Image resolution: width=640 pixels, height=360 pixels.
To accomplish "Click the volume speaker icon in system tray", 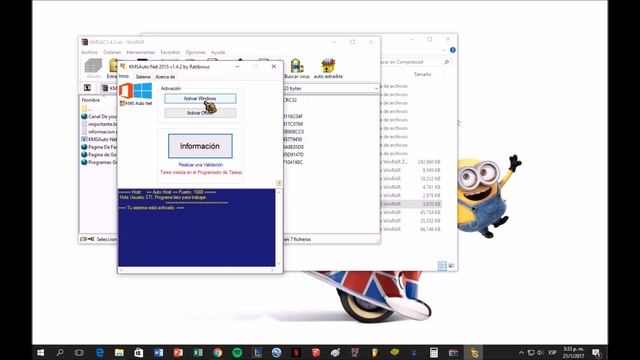I will pyautogui.click(x=540, y=353).
